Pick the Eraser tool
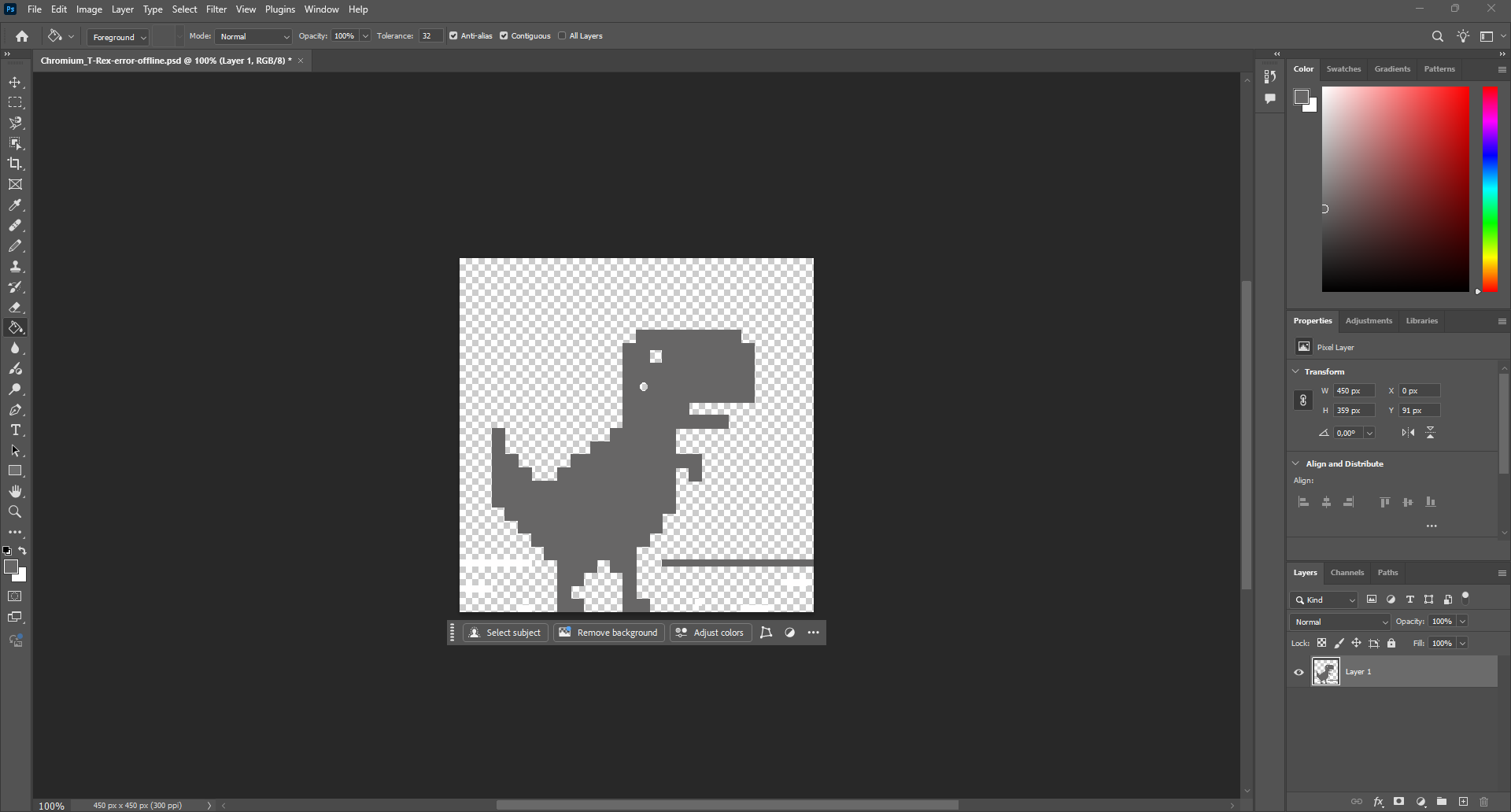 click(x=15, y=308)
